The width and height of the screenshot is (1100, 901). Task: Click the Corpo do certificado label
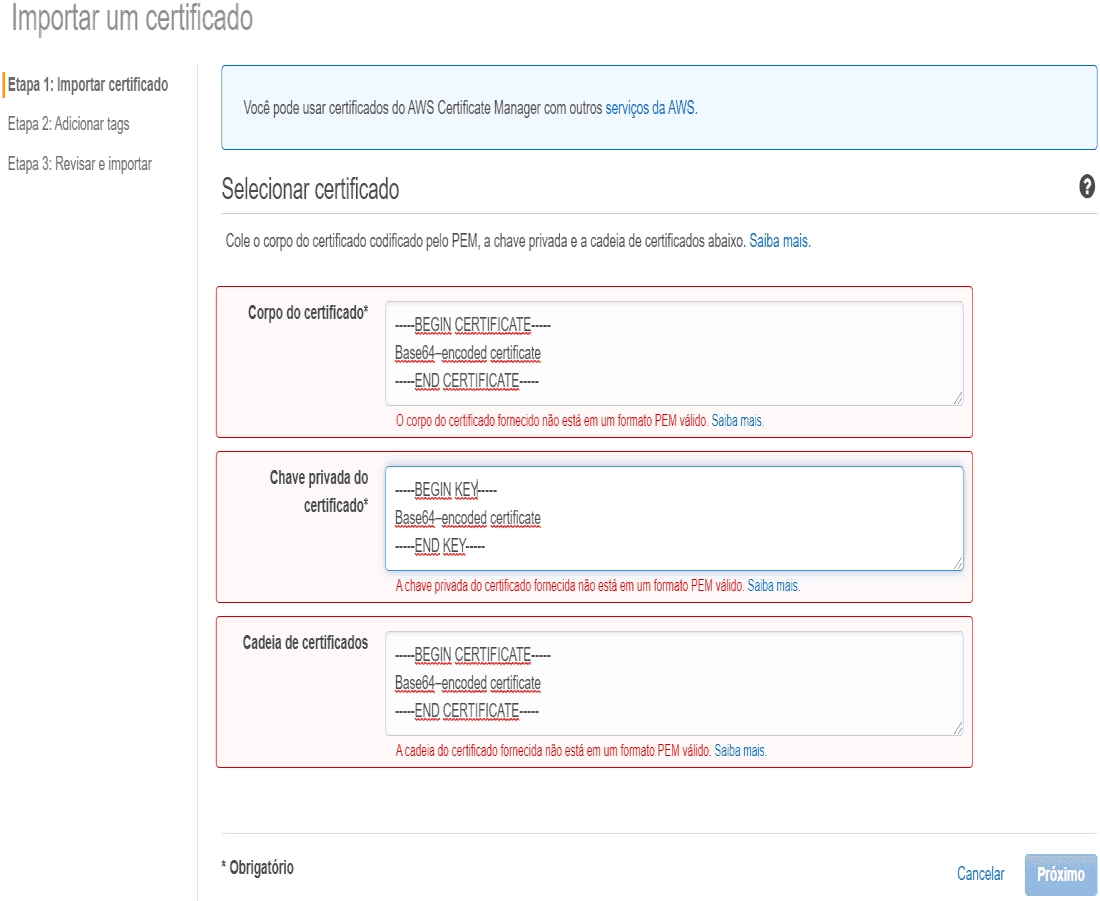click(x=308, y=312)
